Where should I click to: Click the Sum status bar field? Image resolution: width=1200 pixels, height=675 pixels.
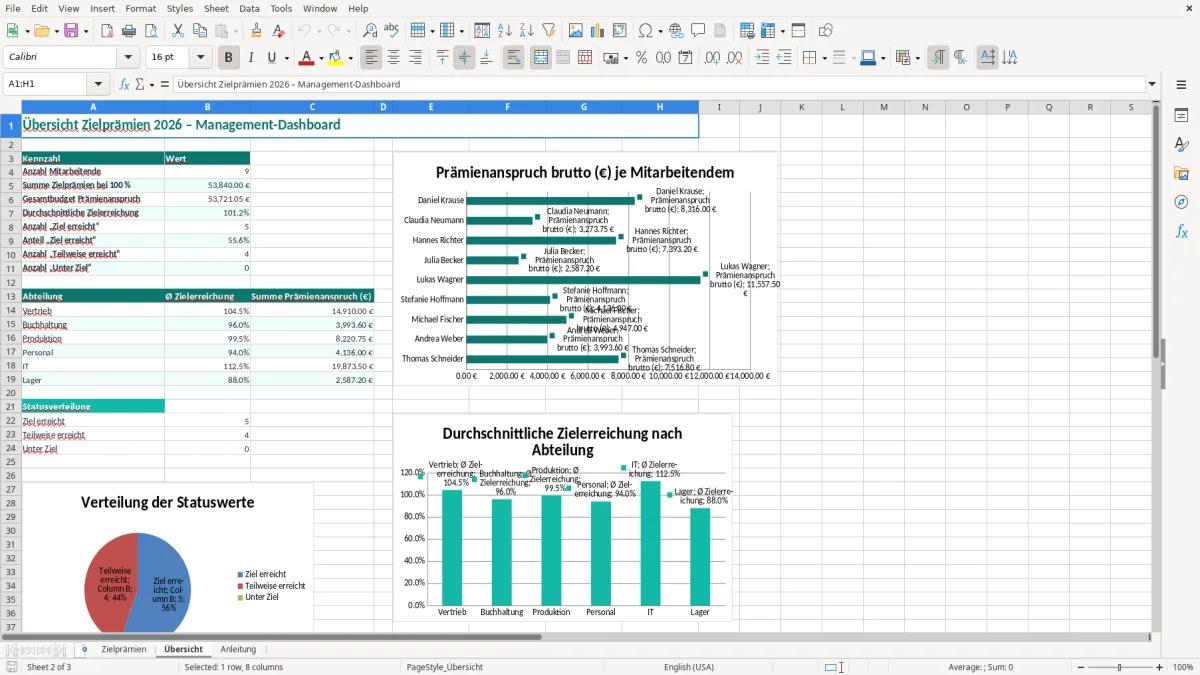[x=981, y=667]
